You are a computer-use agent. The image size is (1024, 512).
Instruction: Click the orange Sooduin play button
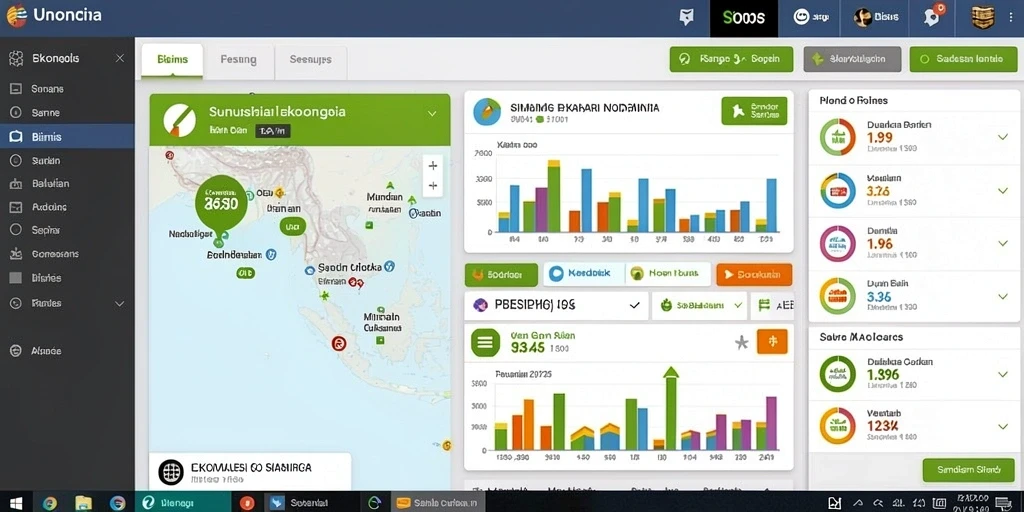[x=754, y=275]
